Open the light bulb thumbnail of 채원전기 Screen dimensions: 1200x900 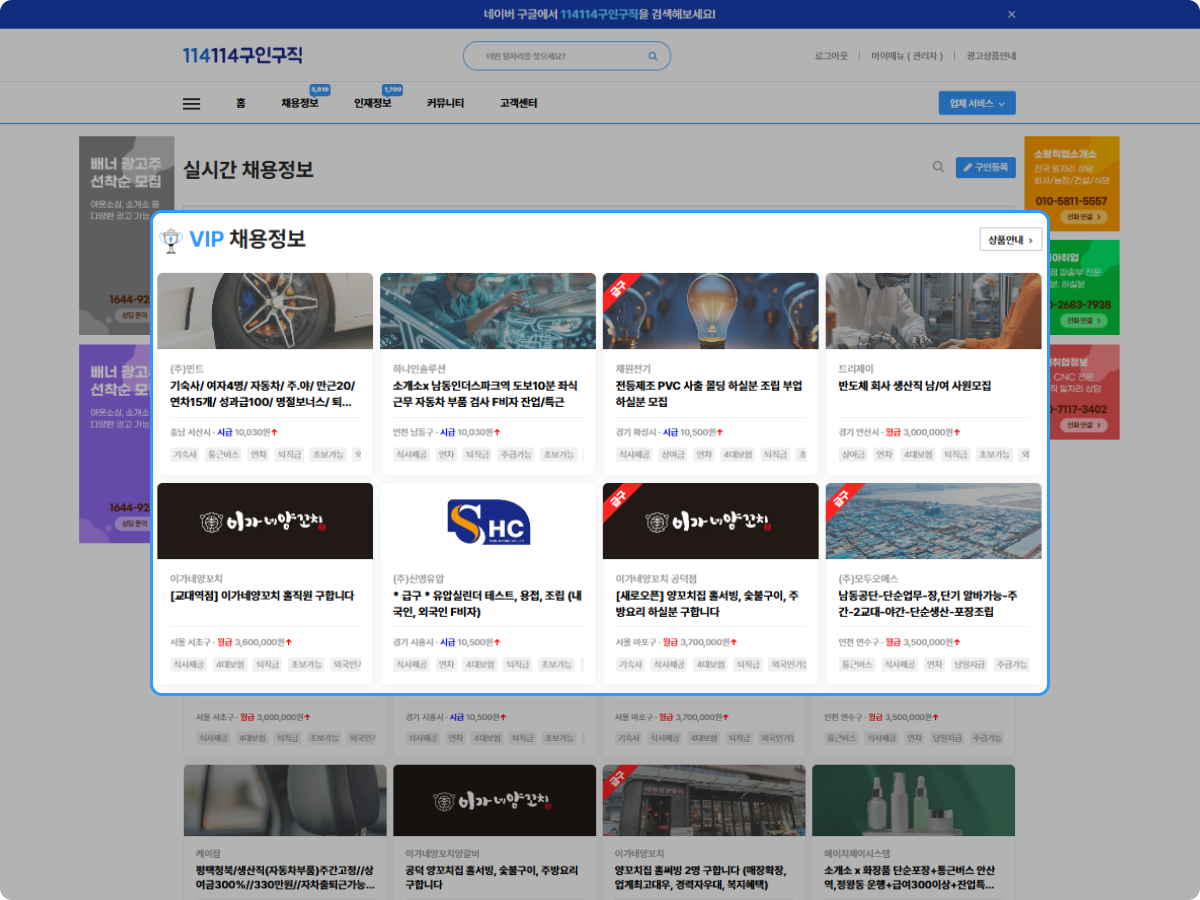711,311
